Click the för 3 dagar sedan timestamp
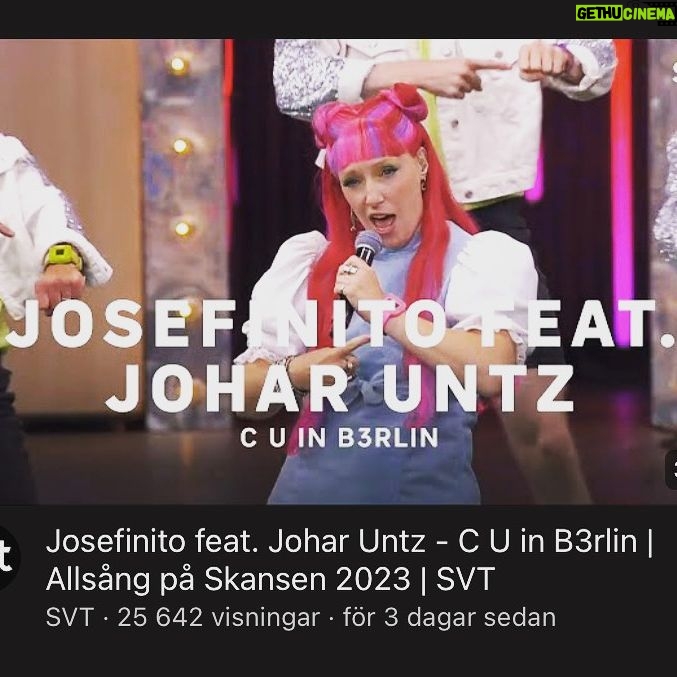The image size is (677, 677). point(449,617)
